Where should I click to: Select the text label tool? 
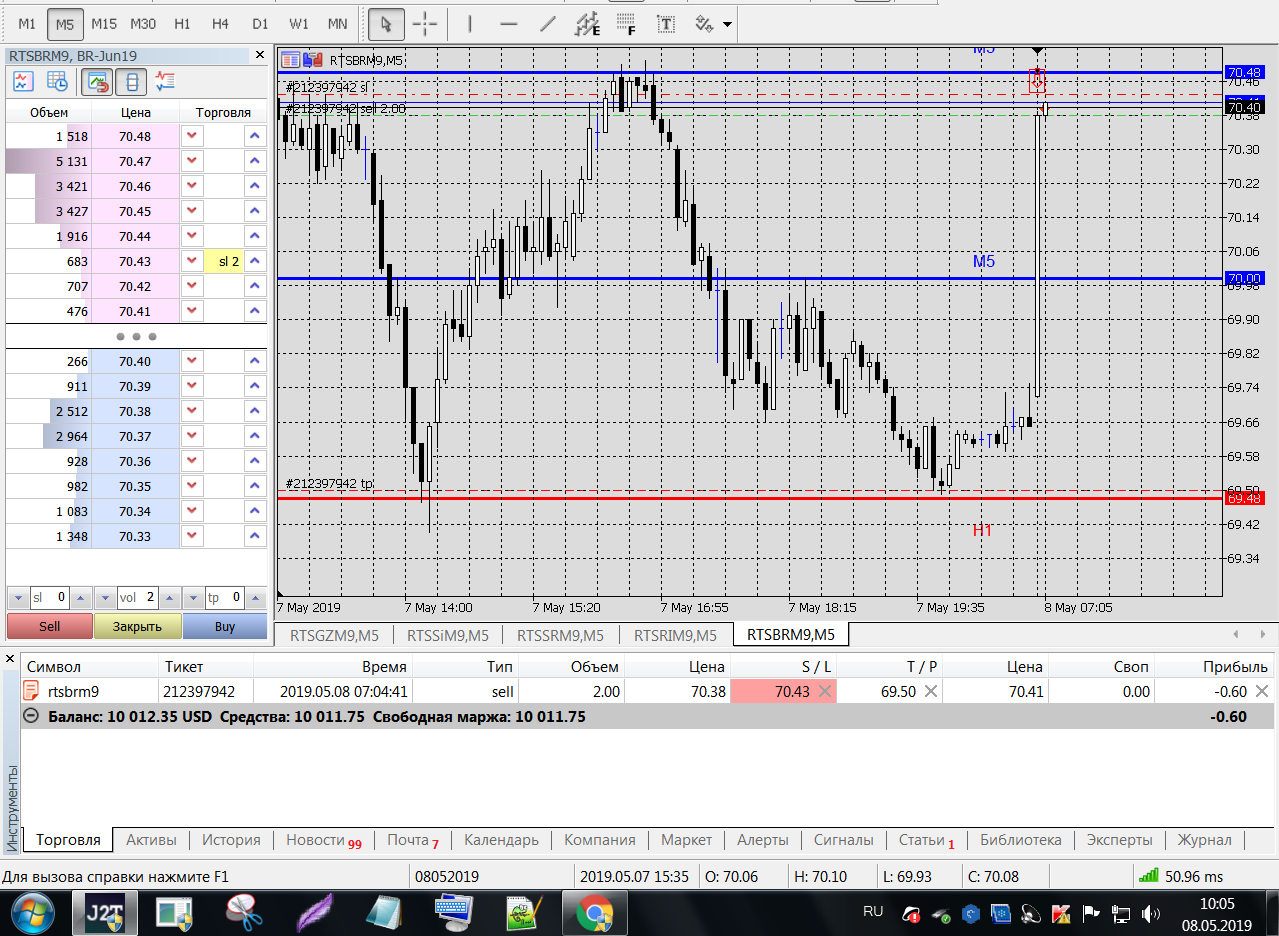pyautogui.click(x=665, y=23)
